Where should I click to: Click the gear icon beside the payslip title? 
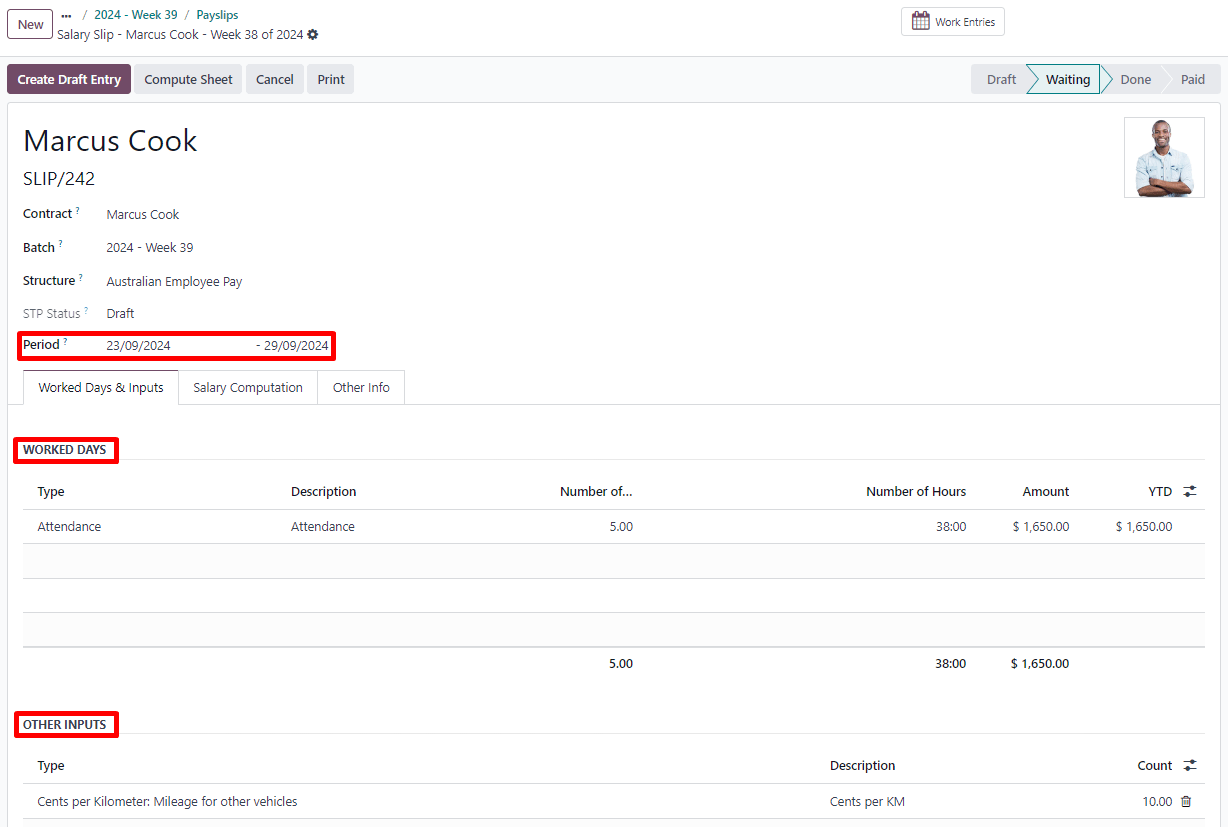313,35
